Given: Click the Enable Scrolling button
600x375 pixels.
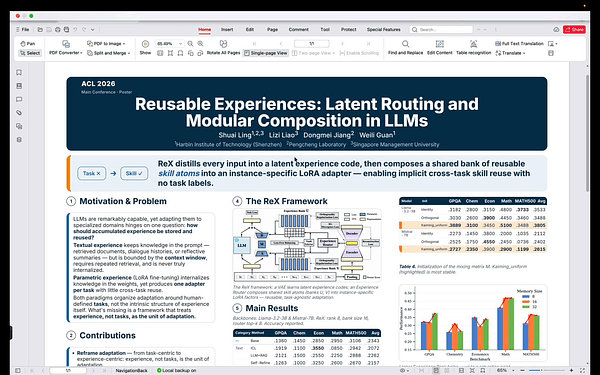Looking at the screenshot, I should (359, 53).
